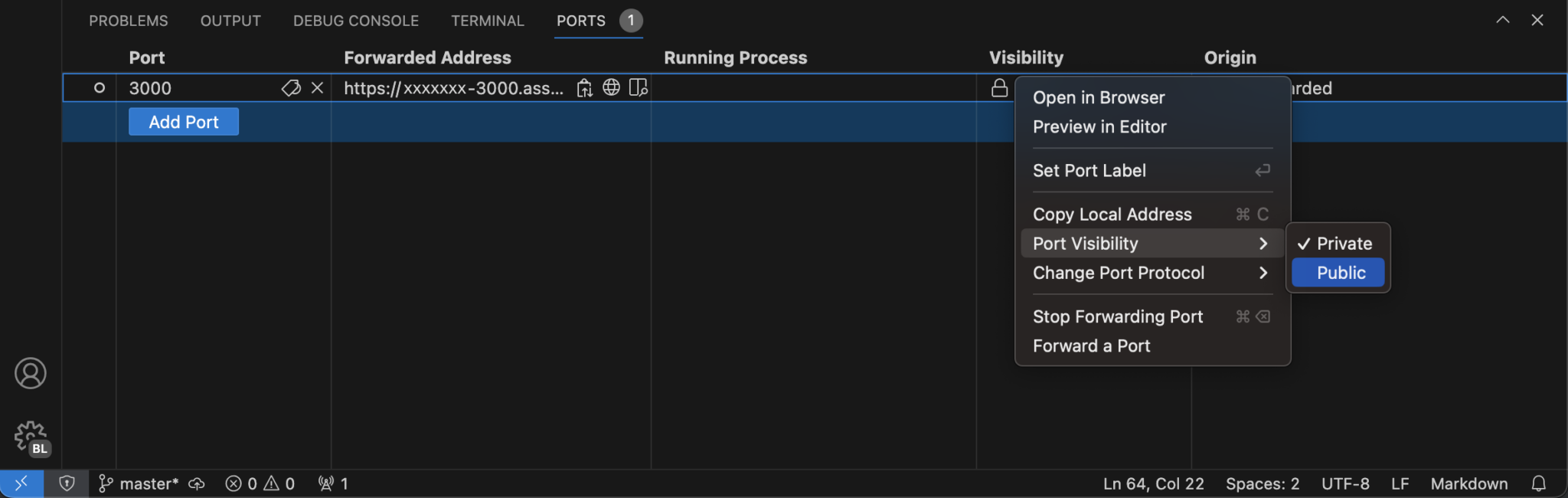Remove port 3000 with the X icon
This screenshot has width=1568, height=498.
[x=318, y=87]
